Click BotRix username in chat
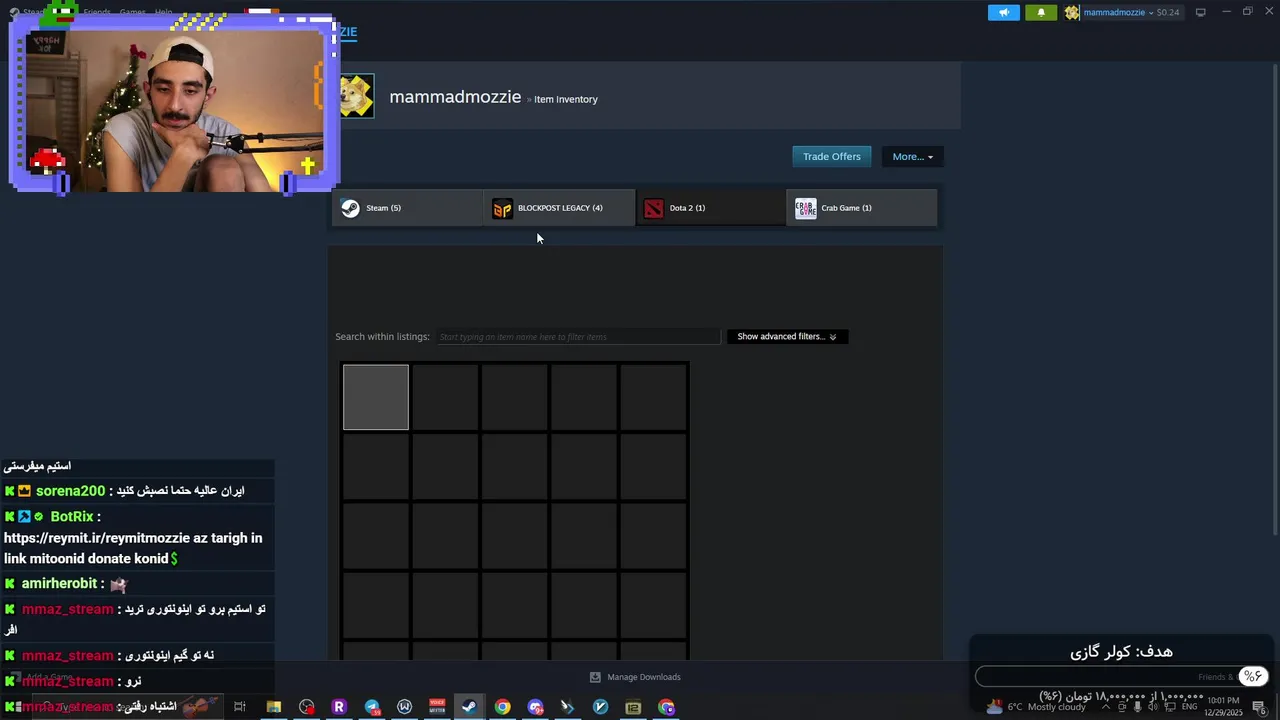Image resolution: width=1280 pixels, height=720 pixels. (72, 517)
